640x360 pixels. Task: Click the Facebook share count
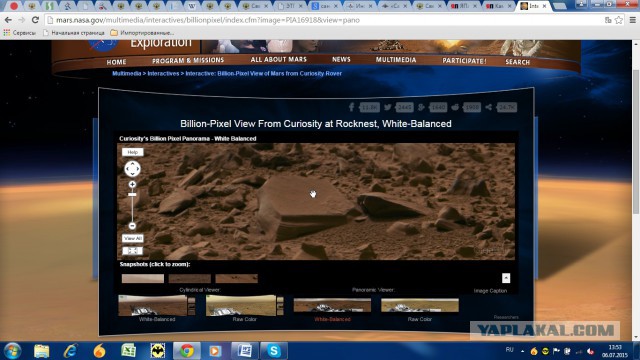point(369,107)
